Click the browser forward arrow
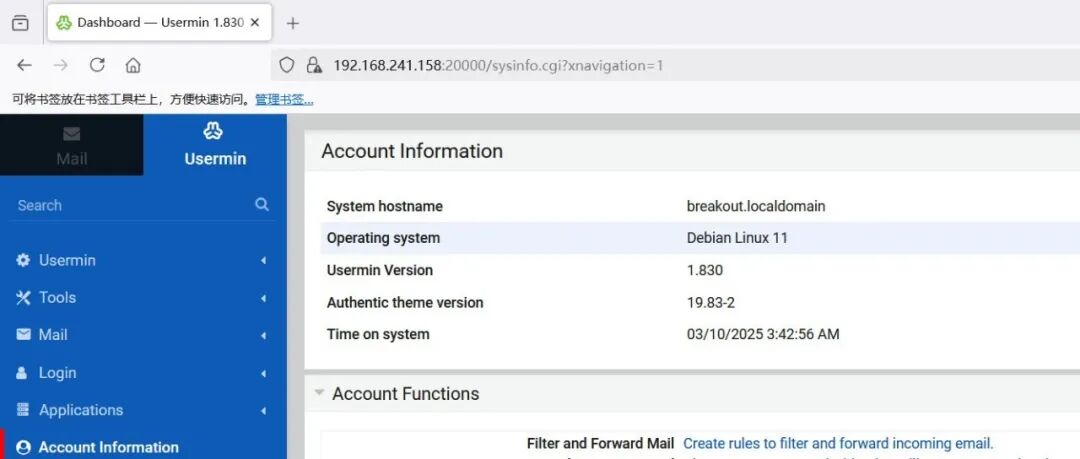This screenshot has width=1080, height=459. click(61, 65)
